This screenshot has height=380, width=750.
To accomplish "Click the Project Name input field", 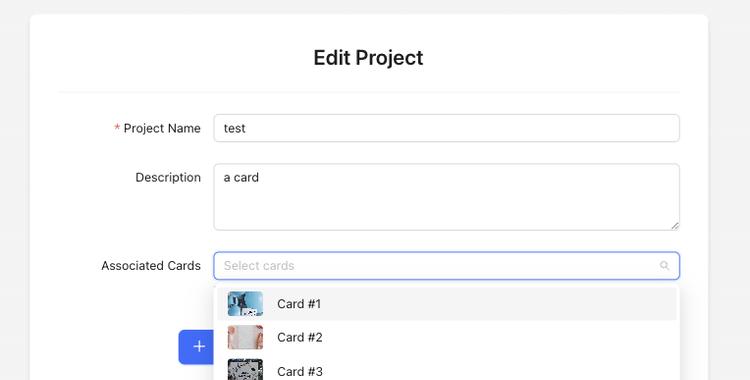I will [446, 128].
